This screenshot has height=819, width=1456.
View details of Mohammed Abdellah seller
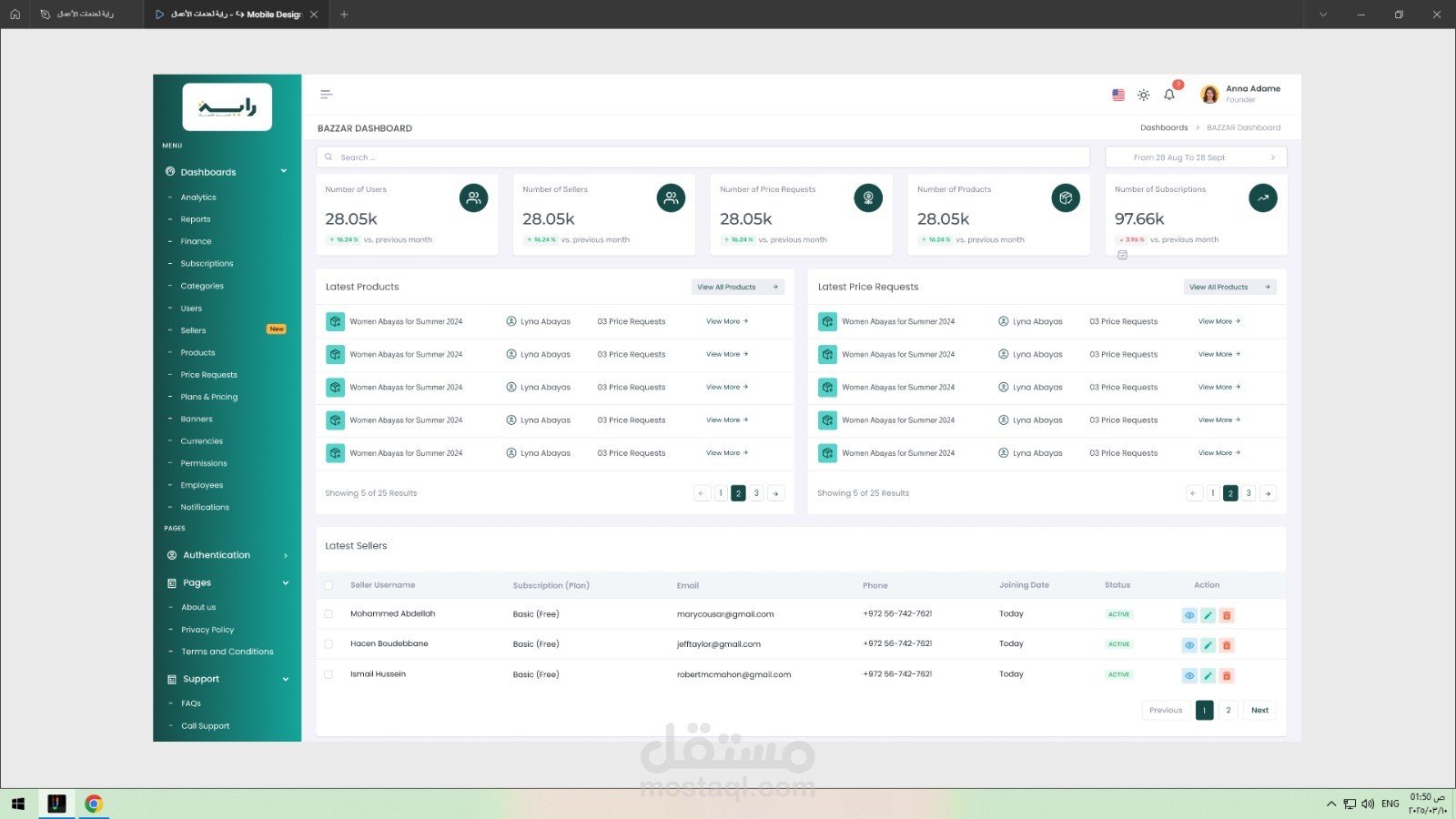tap(1189, 615)
